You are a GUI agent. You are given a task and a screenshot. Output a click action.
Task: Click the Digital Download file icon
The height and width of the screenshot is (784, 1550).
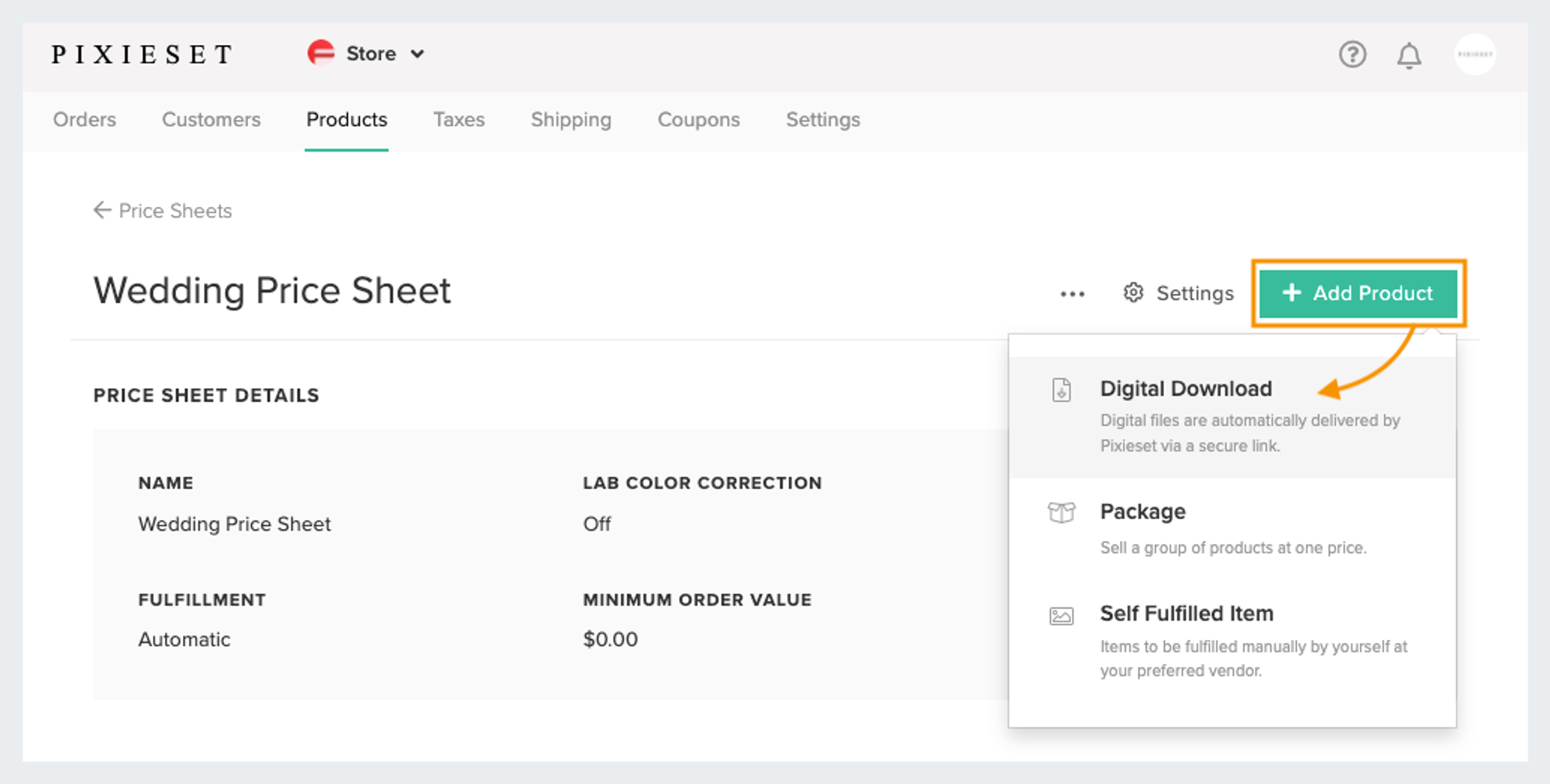click(x=1061, y=390)
